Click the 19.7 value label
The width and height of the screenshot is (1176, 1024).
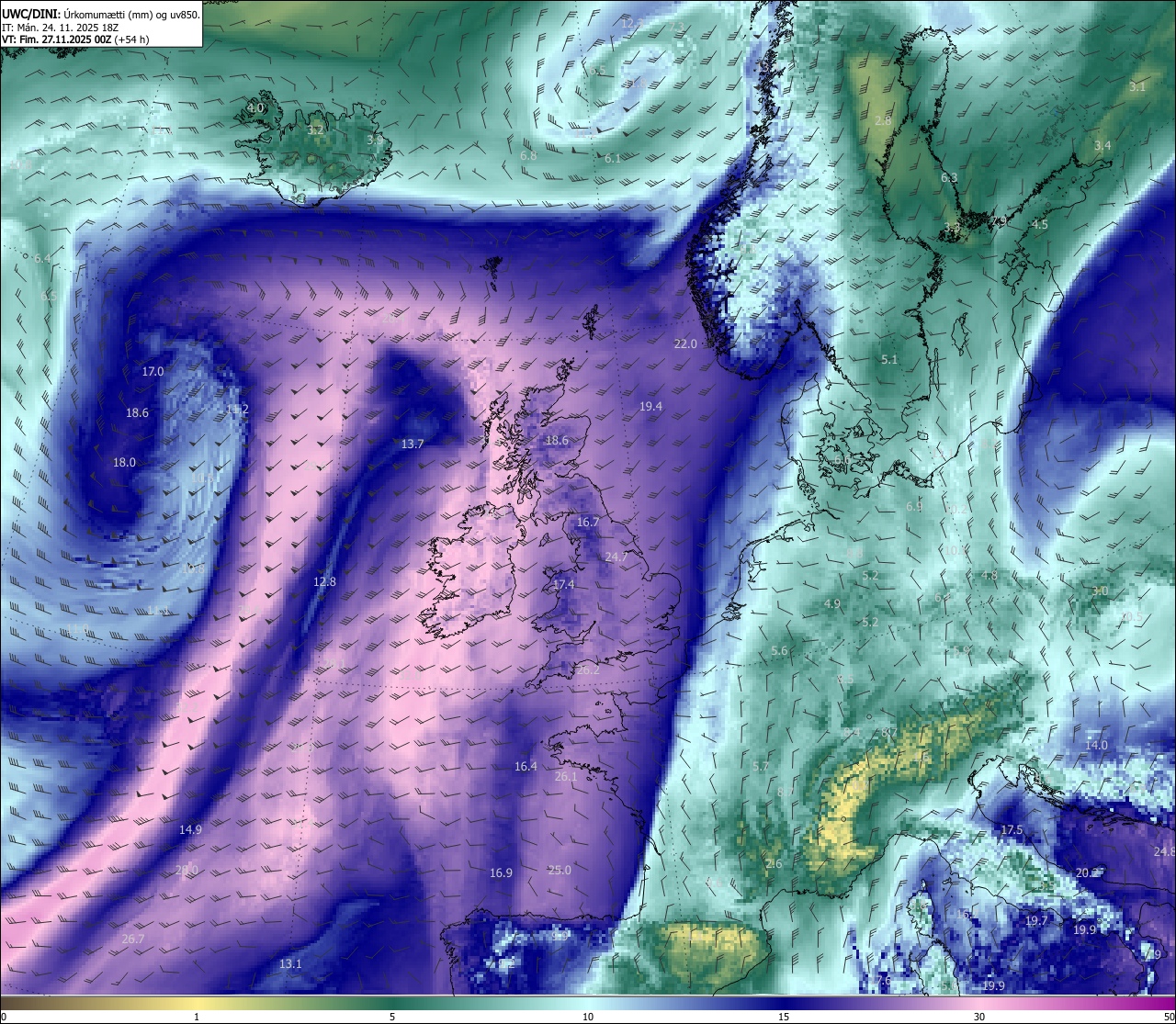tap(1036, 920)
